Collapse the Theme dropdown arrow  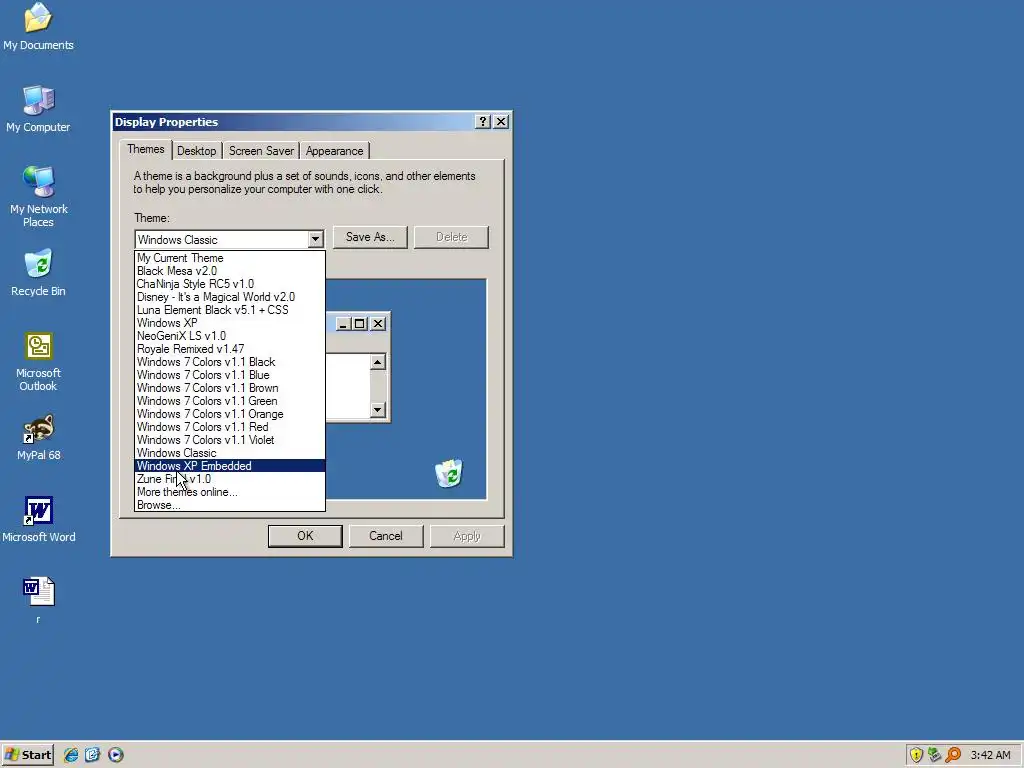(315, 240)
